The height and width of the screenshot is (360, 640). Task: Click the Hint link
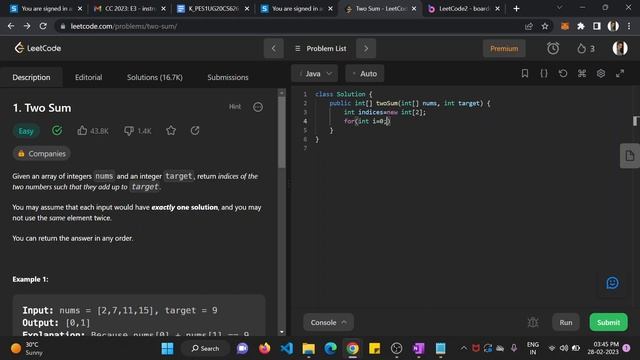[x=235, y=107]
